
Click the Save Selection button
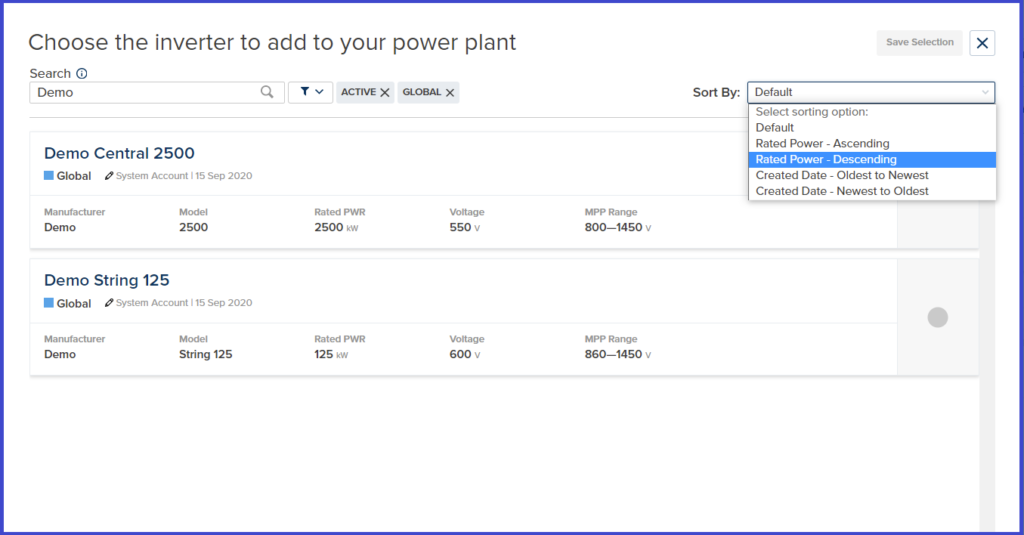(x=920, y=42)
